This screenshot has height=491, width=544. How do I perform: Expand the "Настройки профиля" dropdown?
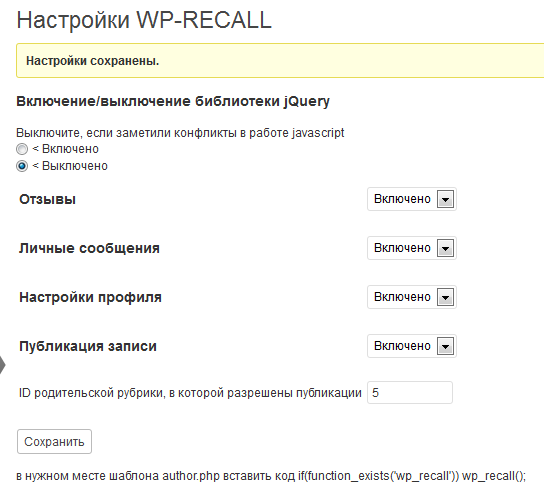[412, 297]
